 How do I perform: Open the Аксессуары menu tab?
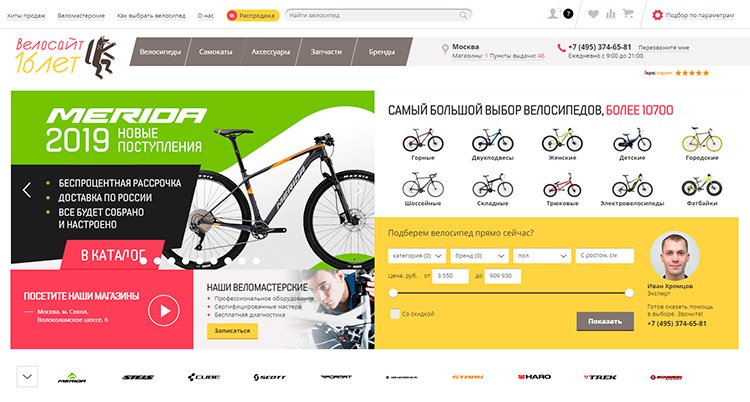[271, 52]
